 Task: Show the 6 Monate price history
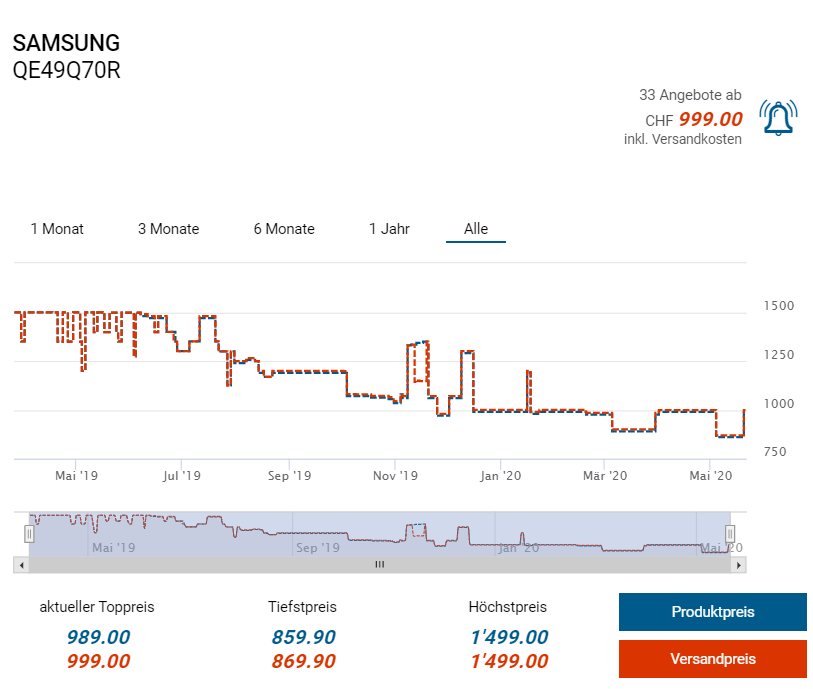click(x=284, y=229)
